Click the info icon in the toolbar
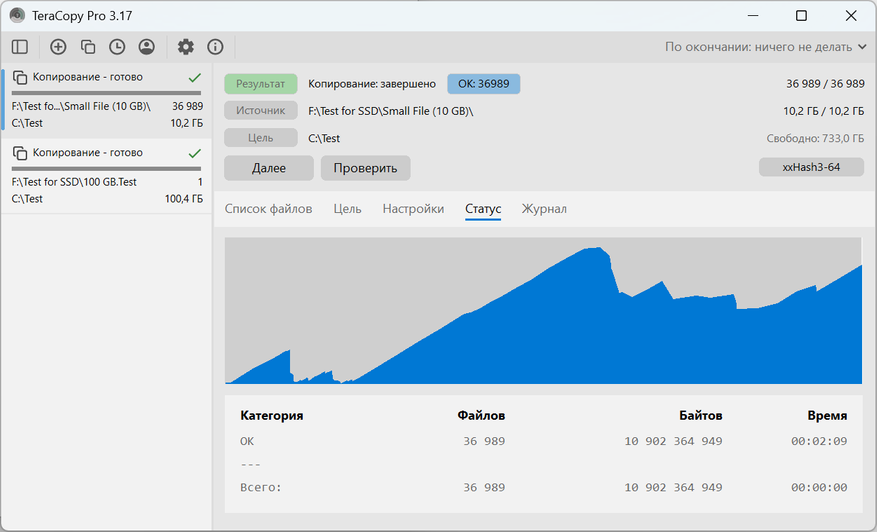 tap(215, 47)
